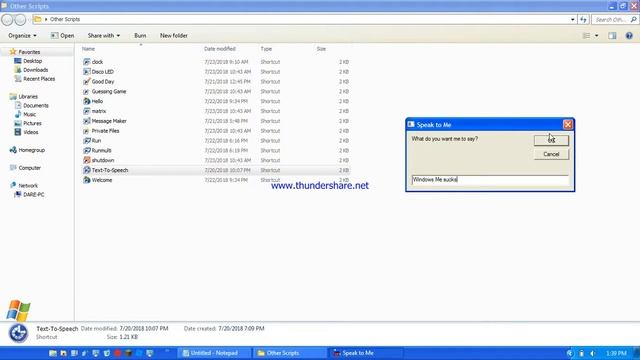Image resolution: width=640 pixels, height=360 pixels.
Task: Select the matrix shortcut icon
Action: tap(87, 111)
